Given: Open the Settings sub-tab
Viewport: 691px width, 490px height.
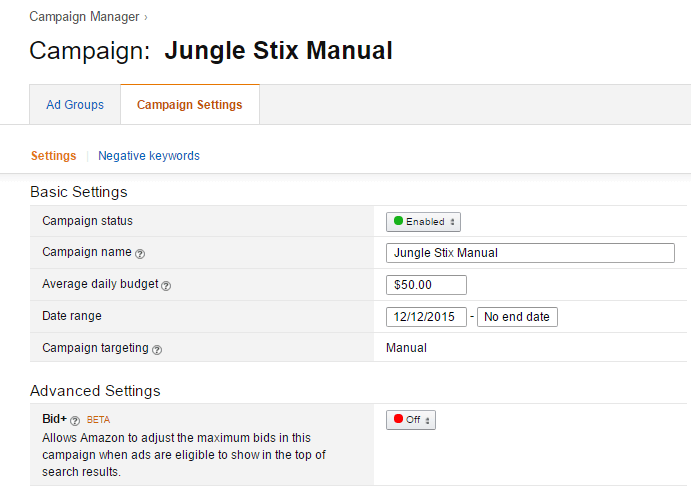Looking at the screenshot, I should [53, 156].
